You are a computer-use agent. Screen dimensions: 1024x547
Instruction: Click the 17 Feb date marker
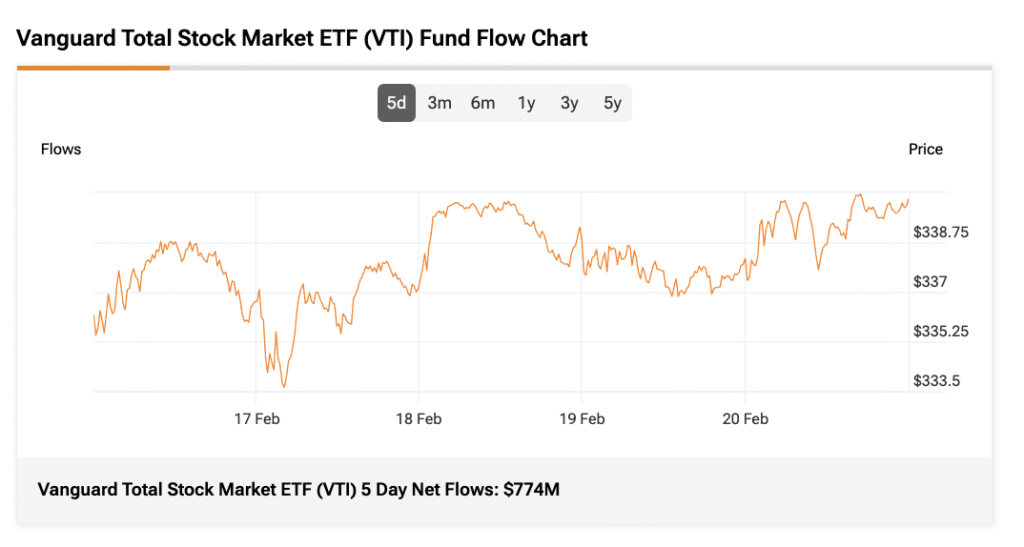click(257, 419)
